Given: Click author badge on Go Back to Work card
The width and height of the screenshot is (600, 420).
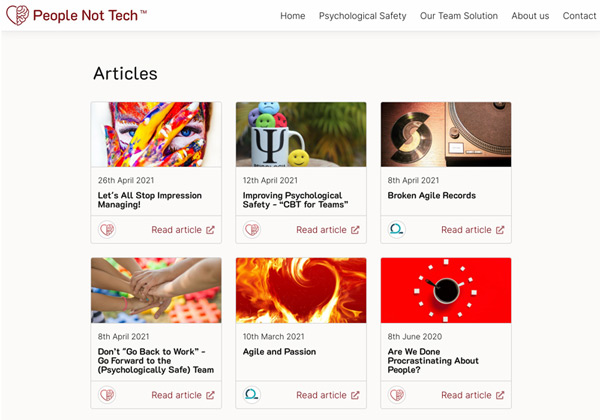Looking at the screenshot, I should pos(107,395).
